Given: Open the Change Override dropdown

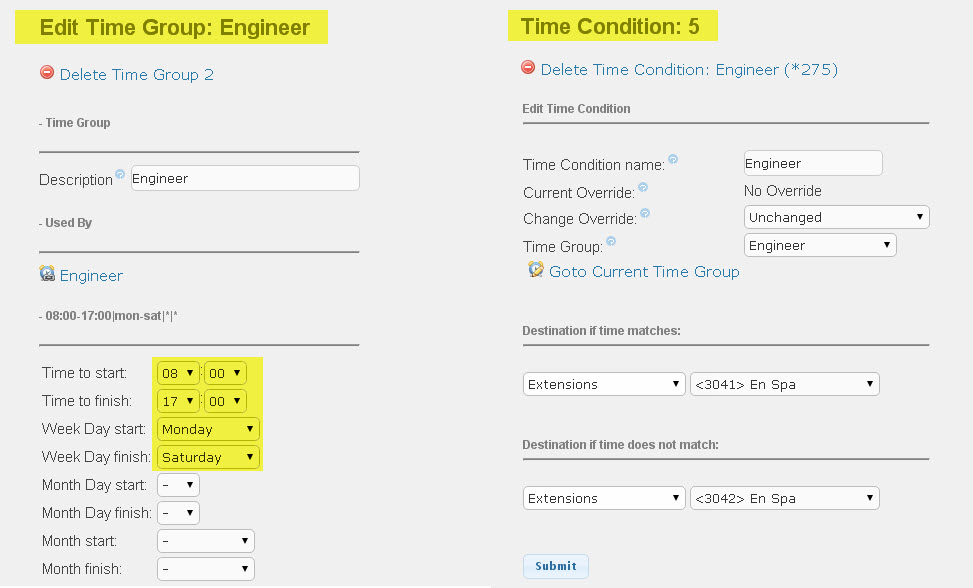Looking at the screenshot, I should click(836, 217).
